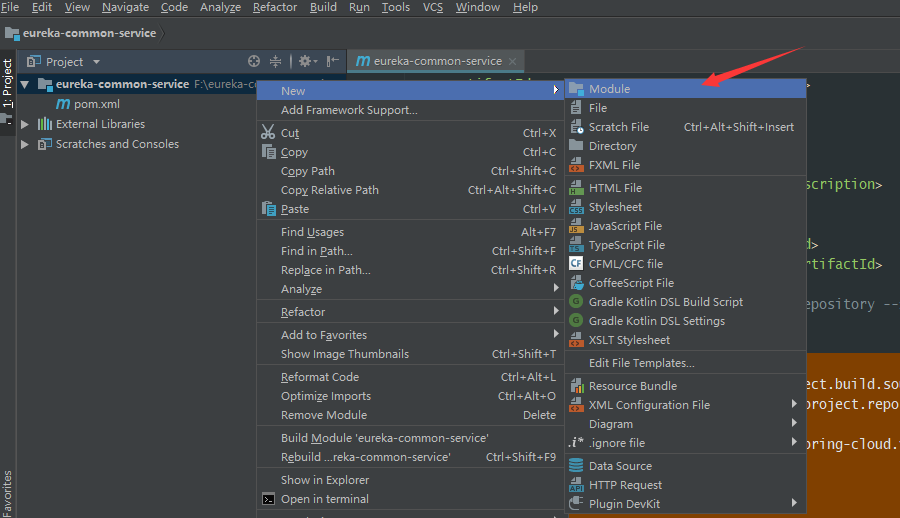Viewport: 900px width, 518px height.
Task: Select Module in the New submenu
Action: 685,89
